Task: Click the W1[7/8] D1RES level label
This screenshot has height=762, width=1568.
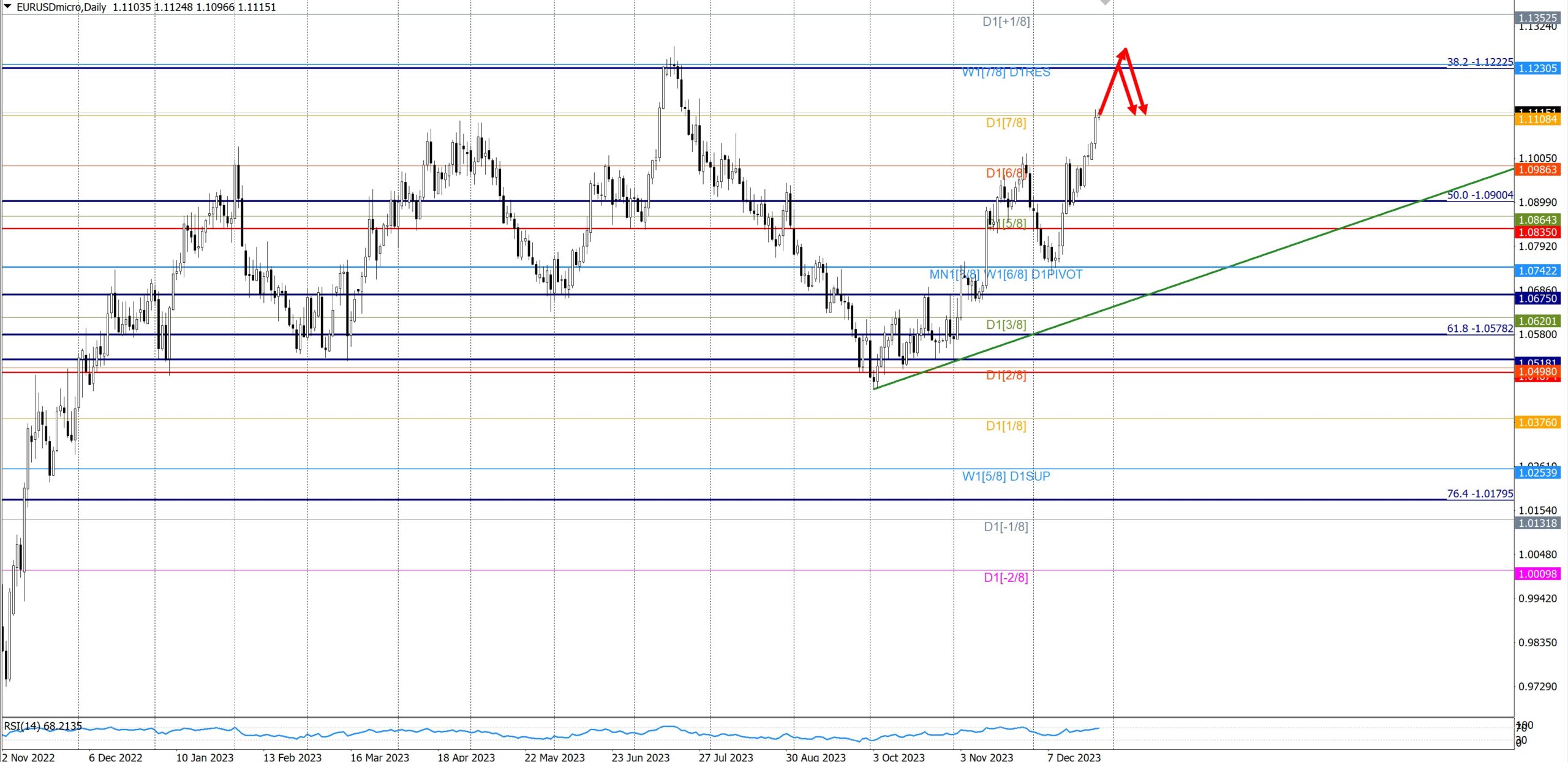Action: pyautogui.click(x=1006, y=72)
